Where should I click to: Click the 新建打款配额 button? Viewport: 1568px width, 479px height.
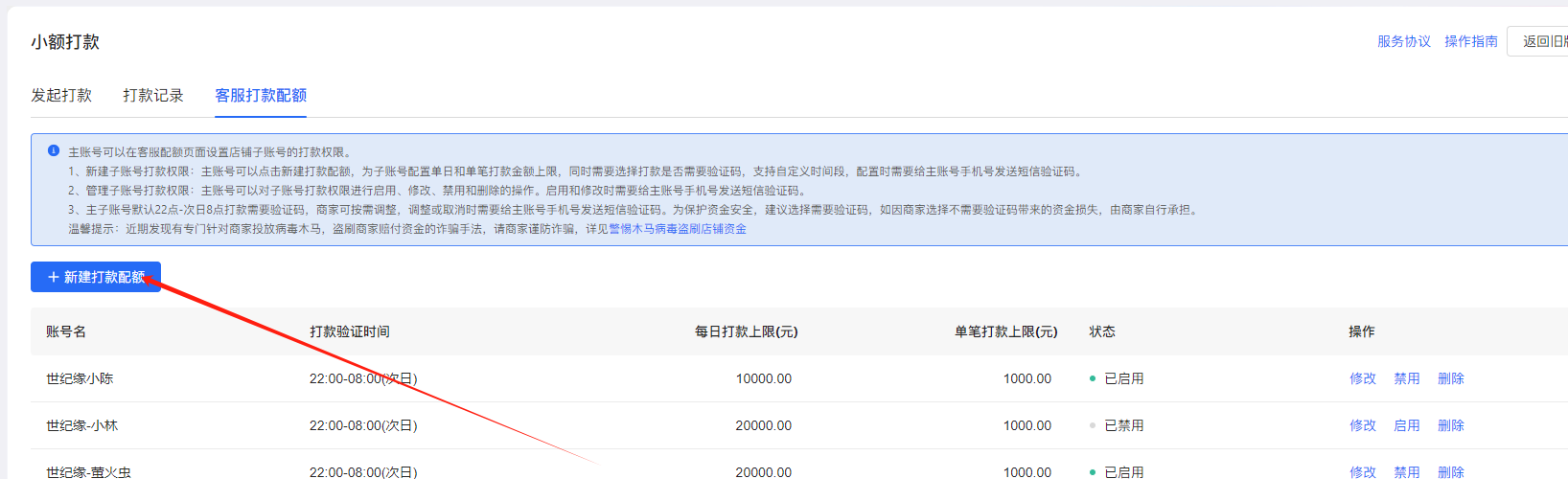pyautogui.click(x=96, y=277)
